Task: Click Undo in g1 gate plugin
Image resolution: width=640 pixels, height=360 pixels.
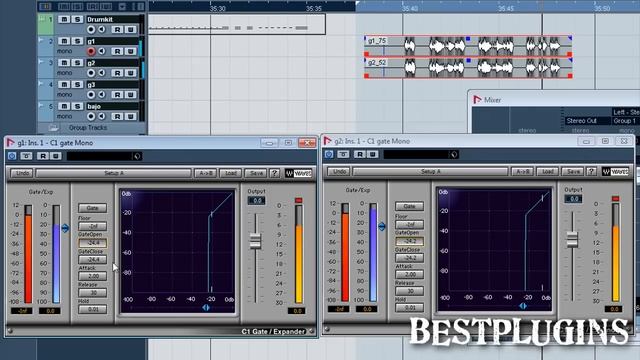Action: tap(22, 173)
